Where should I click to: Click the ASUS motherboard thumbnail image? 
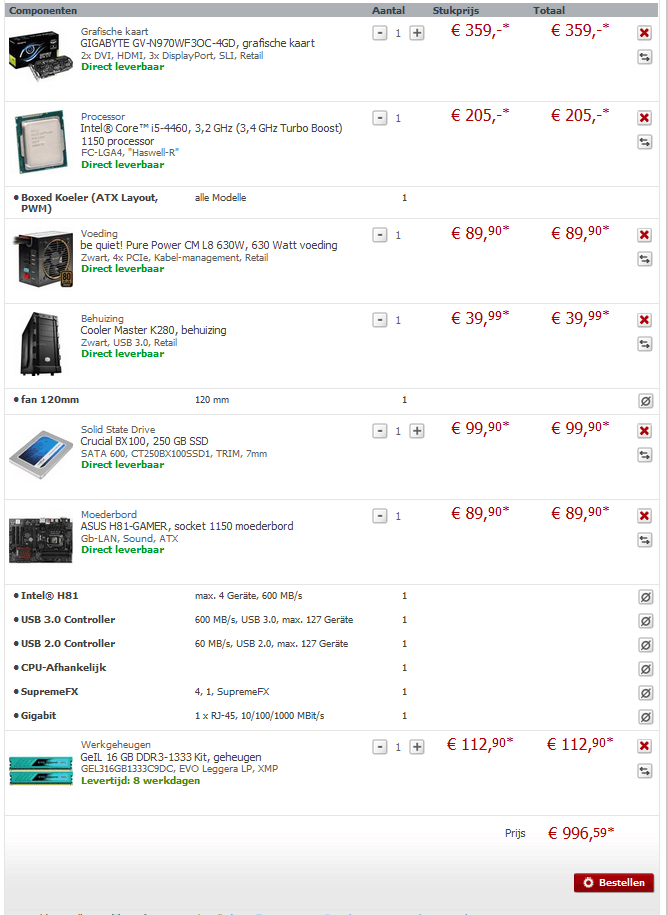click(41, 540)
